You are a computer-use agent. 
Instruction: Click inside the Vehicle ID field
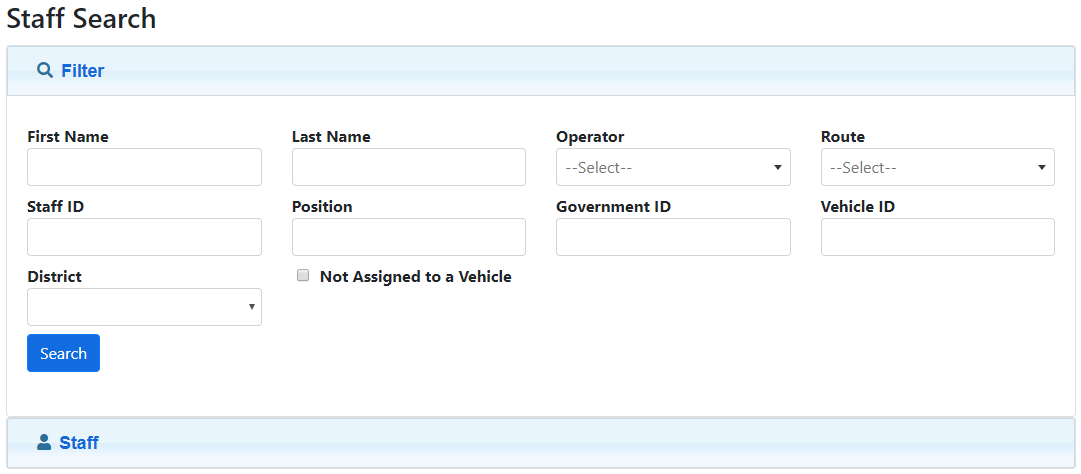937,237
